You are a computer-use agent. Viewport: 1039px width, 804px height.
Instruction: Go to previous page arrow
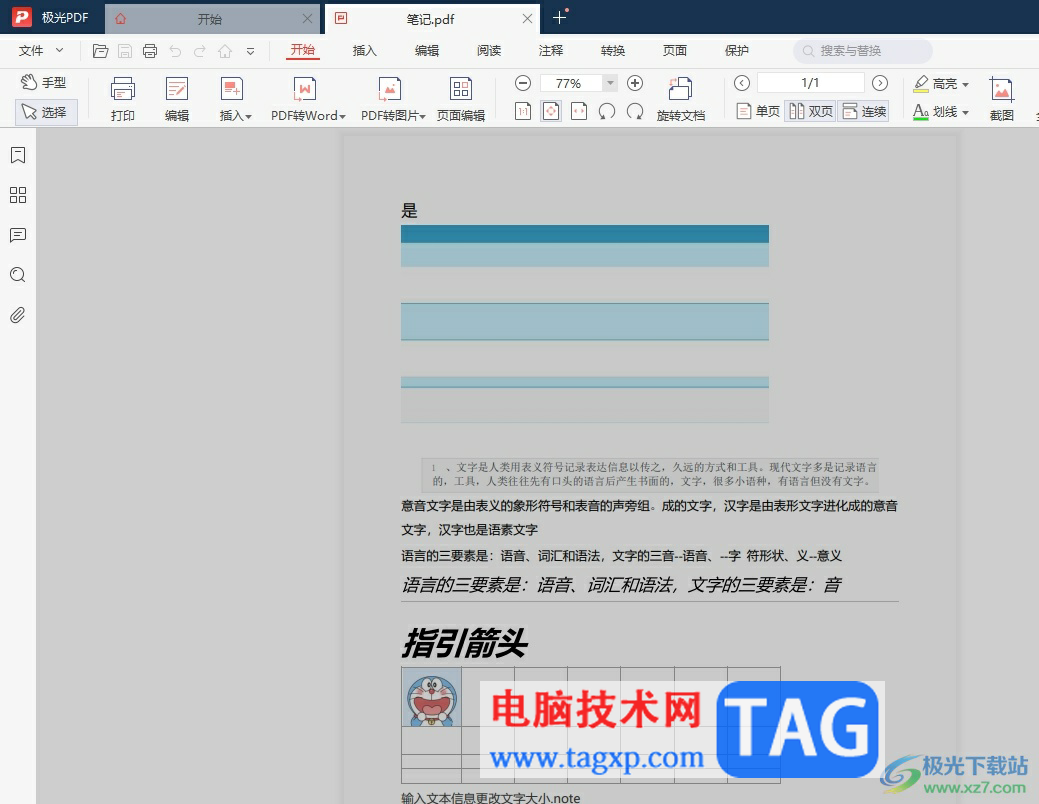coord(742,83)
